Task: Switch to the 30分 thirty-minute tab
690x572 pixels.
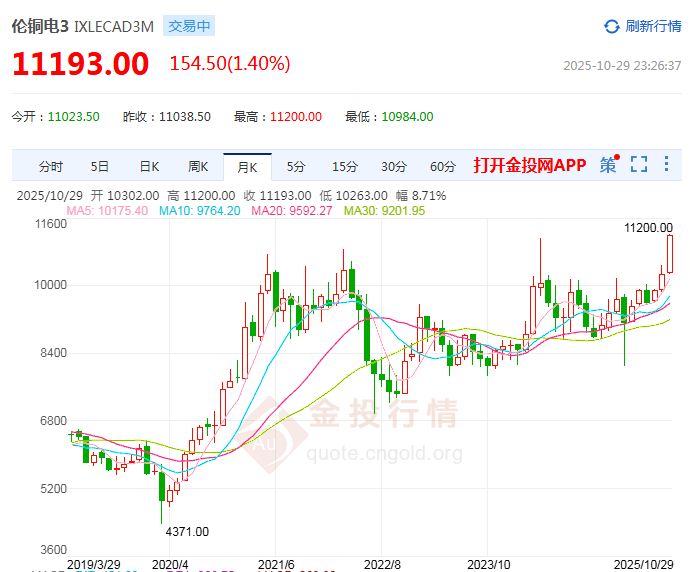Action: (x=394, y=166)
